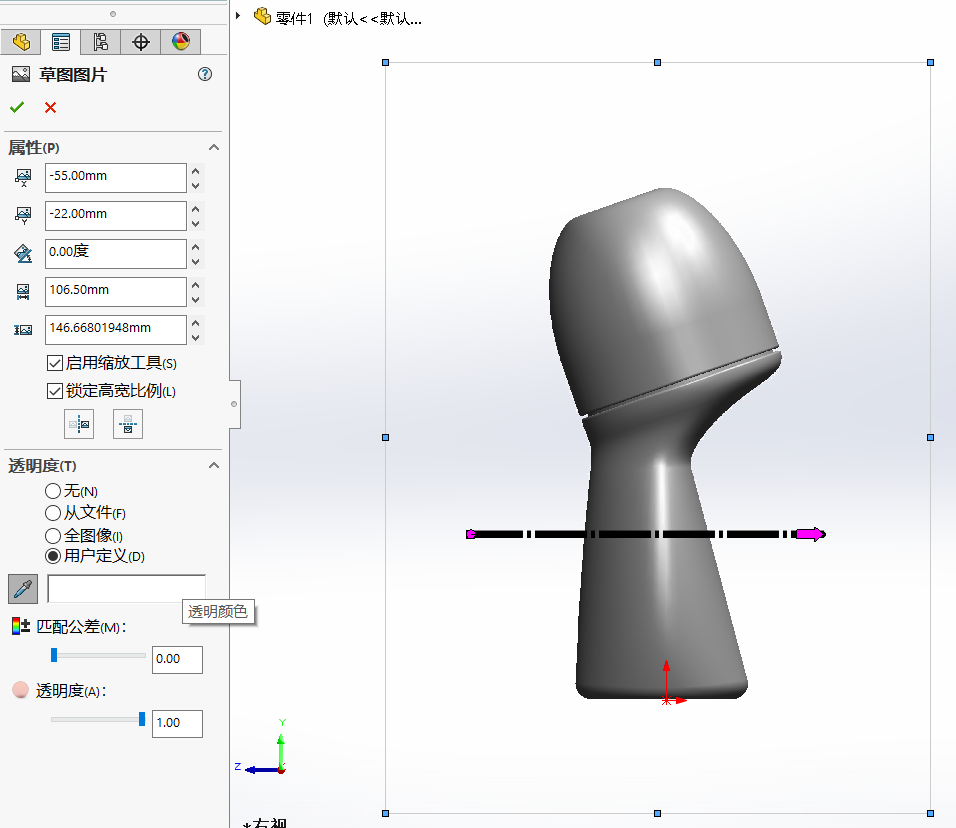The height and width of the screenshot is (828, 956).
Task: Select 从文件(F) transparency option
Action: click(x=53, y=513)
